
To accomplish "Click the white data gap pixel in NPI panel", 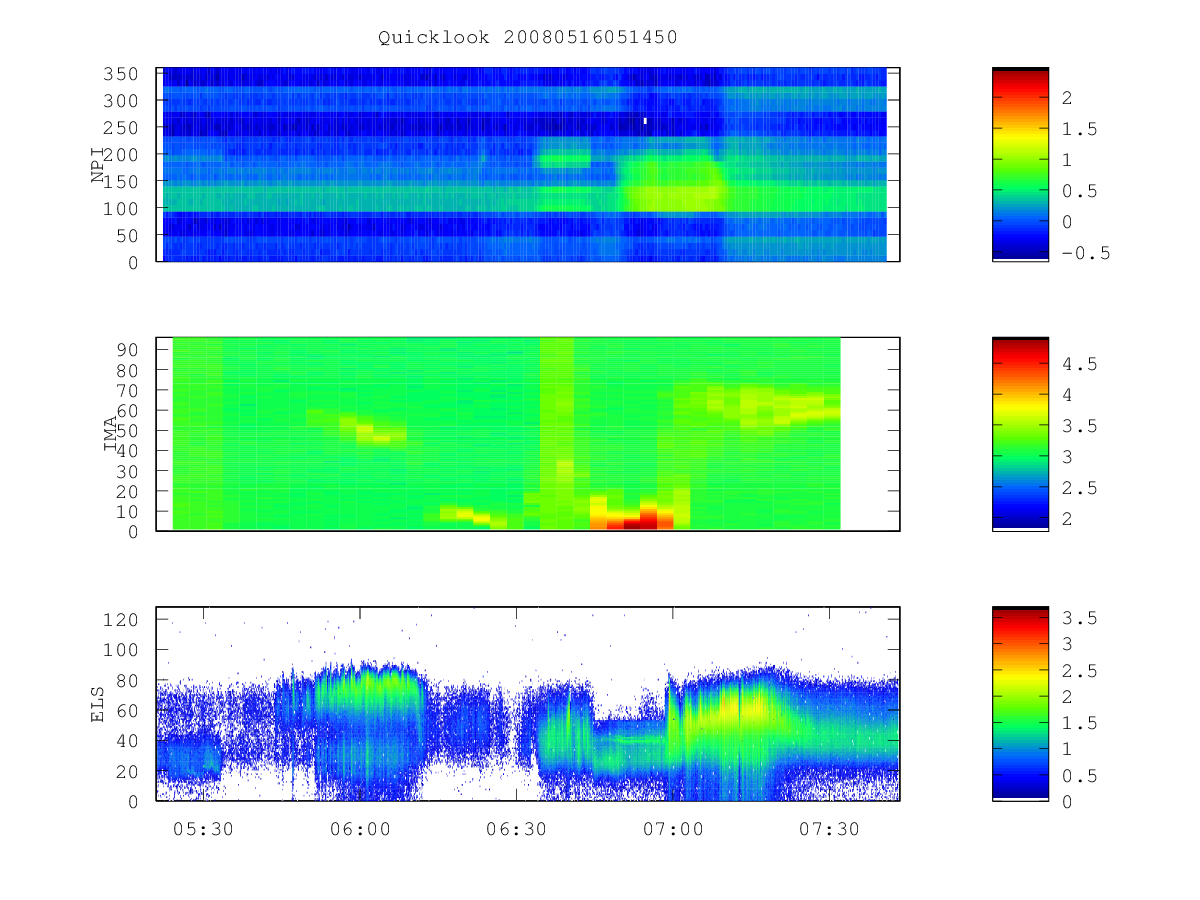I will coord(645,121).
